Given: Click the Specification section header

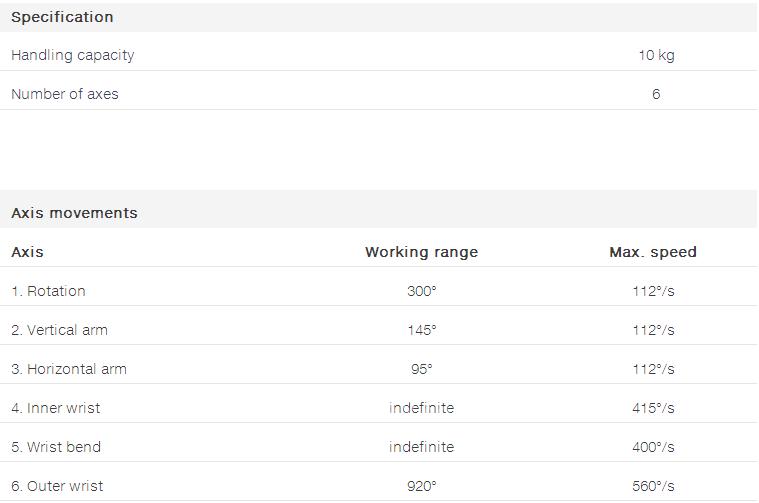Looking at the screenshot, I should click(x=62, y=17).
